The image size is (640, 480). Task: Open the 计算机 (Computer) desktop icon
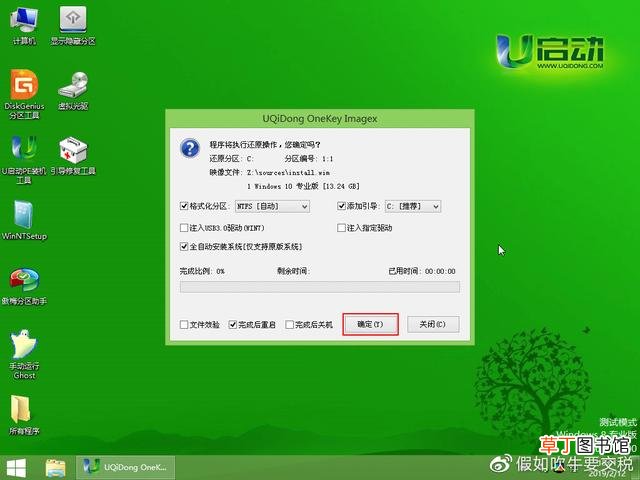[x=24, y=25]
